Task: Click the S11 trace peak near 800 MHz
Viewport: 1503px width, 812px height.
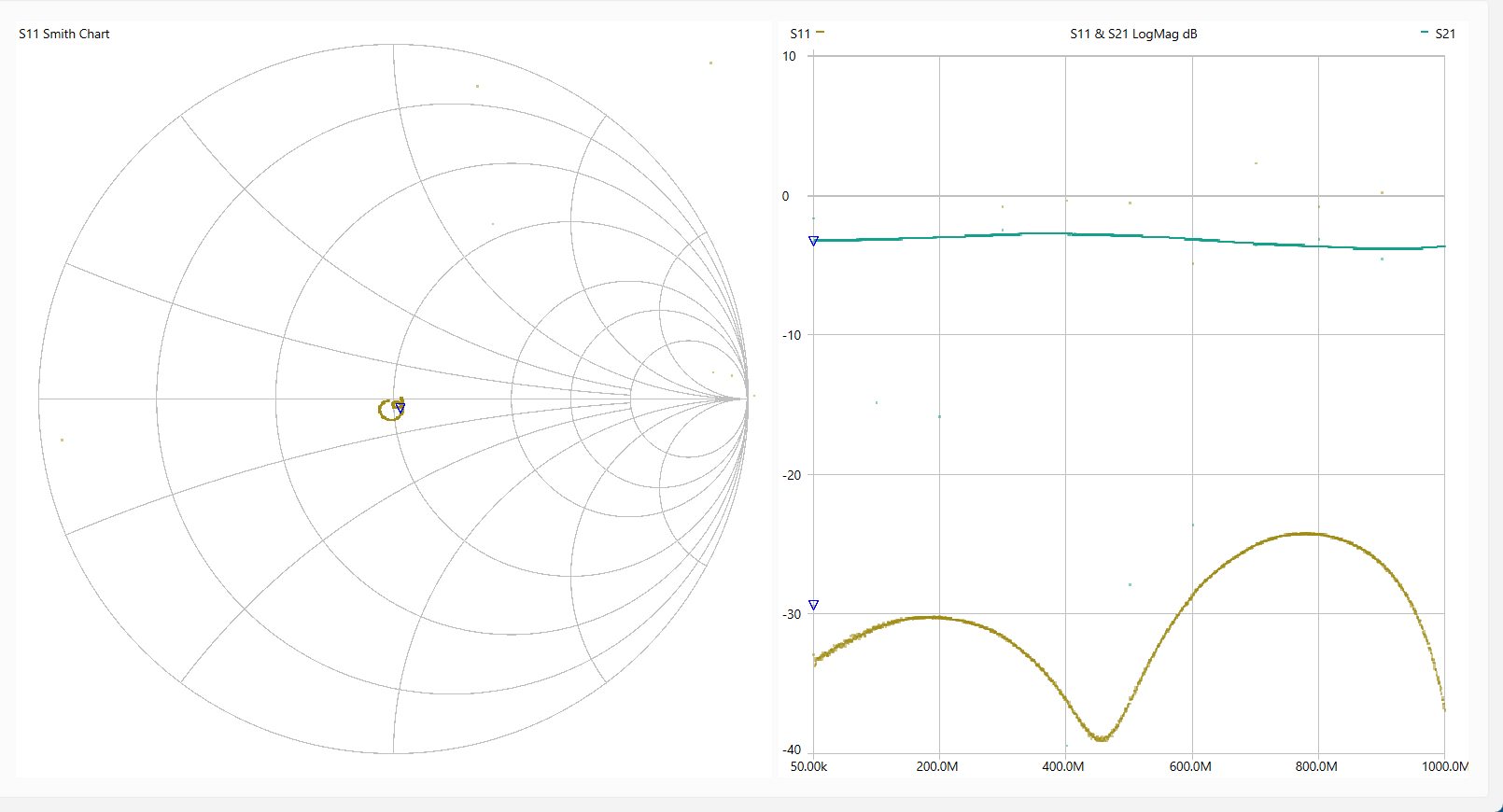Action: [x=1305, y=534]
